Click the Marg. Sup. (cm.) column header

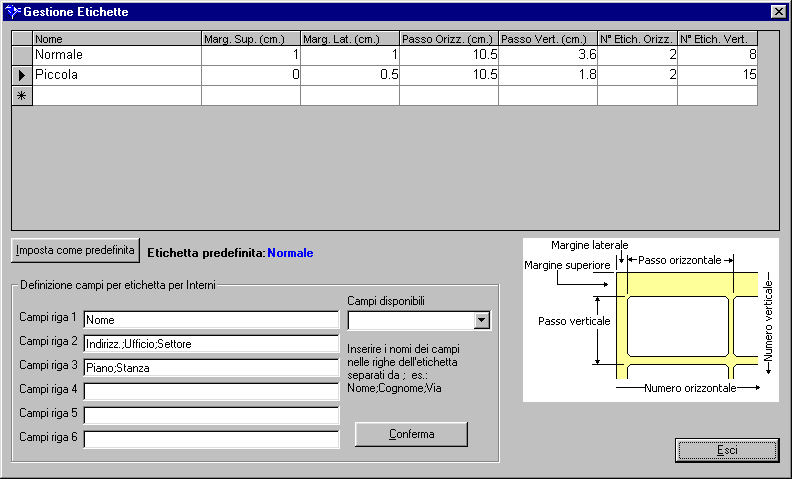tap(251, 39)
